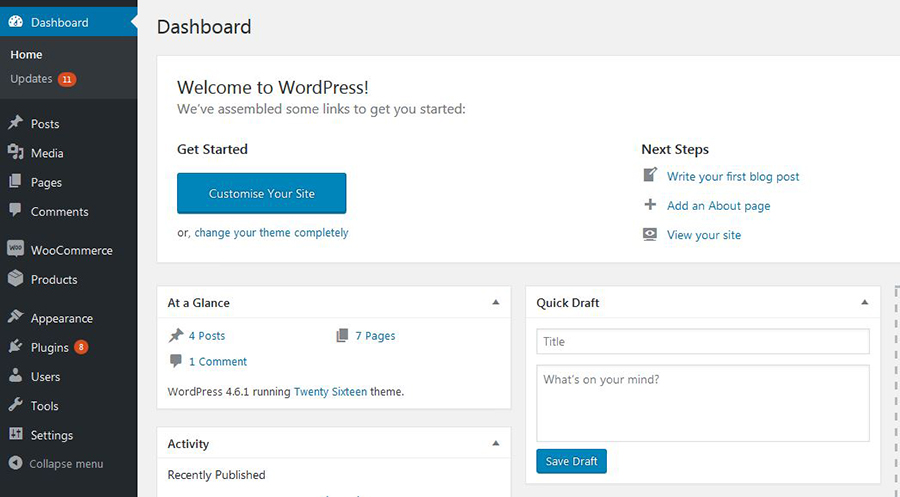Click the Customise Your Site button
900x497 pixels.
pos(261,193)
